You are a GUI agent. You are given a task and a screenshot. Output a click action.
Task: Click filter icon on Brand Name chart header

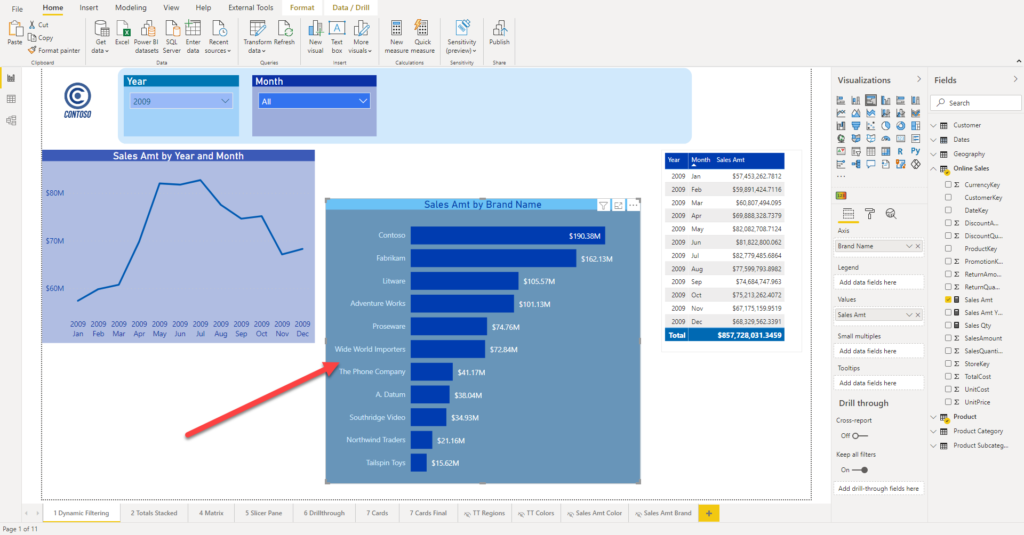(603, 206)
